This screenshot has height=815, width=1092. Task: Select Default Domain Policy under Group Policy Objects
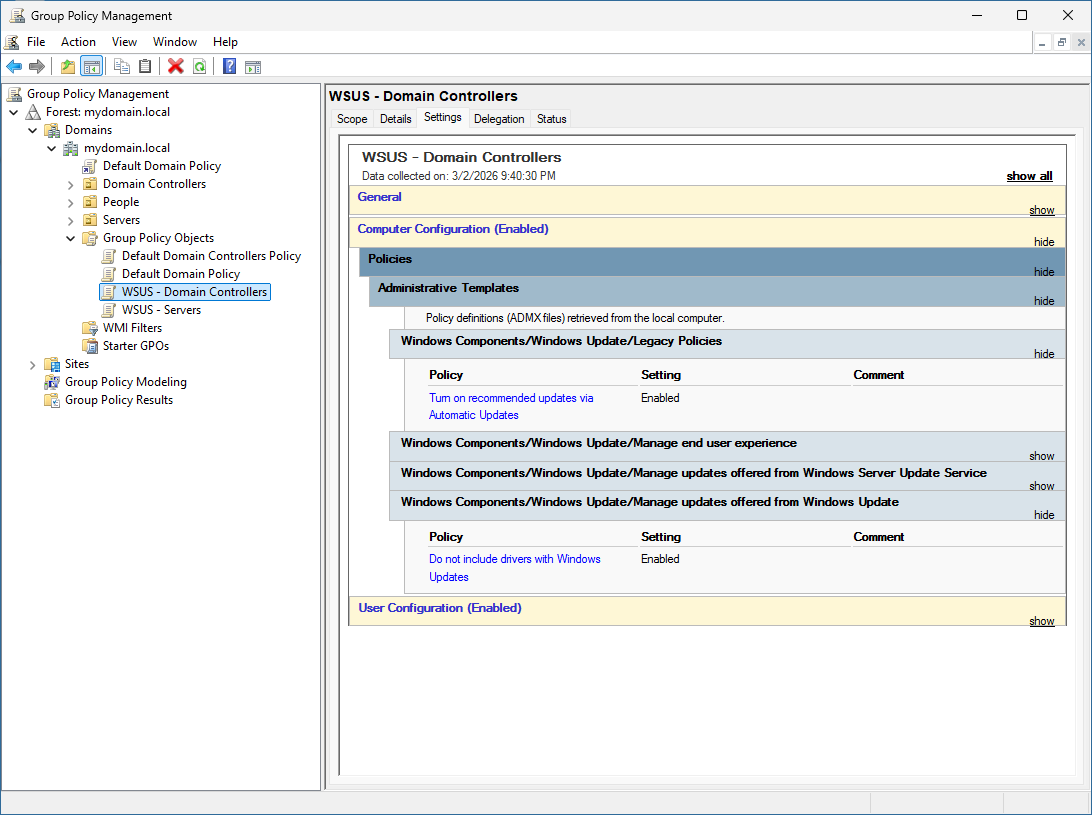(180, 274)
